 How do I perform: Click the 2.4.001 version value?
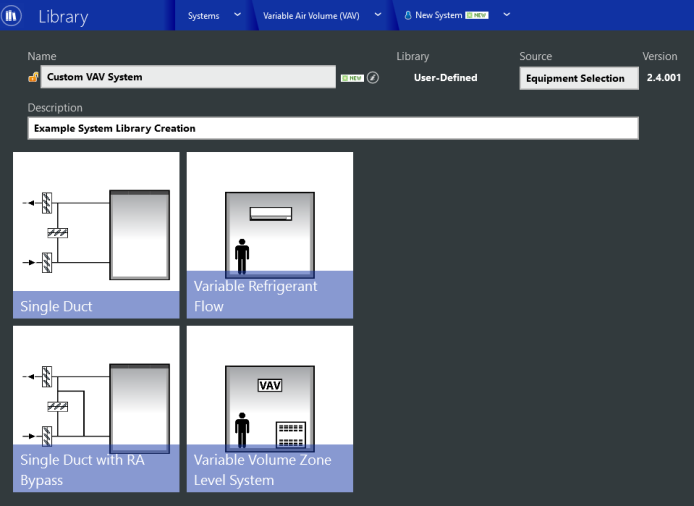pos(663,77)
